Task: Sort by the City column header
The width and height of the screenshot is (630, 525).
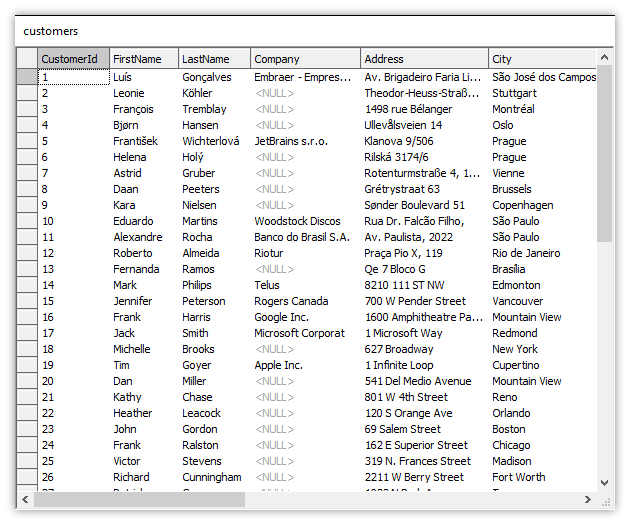Action: click(x=542, y=59)
